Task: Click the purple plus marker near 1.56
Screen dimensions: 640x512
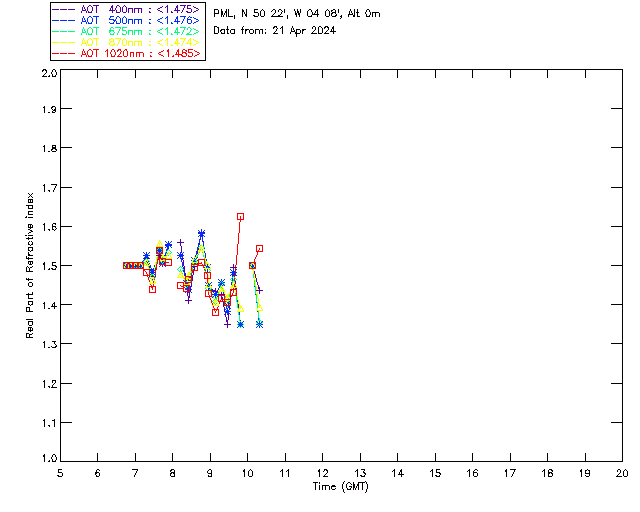Action: 180,243
